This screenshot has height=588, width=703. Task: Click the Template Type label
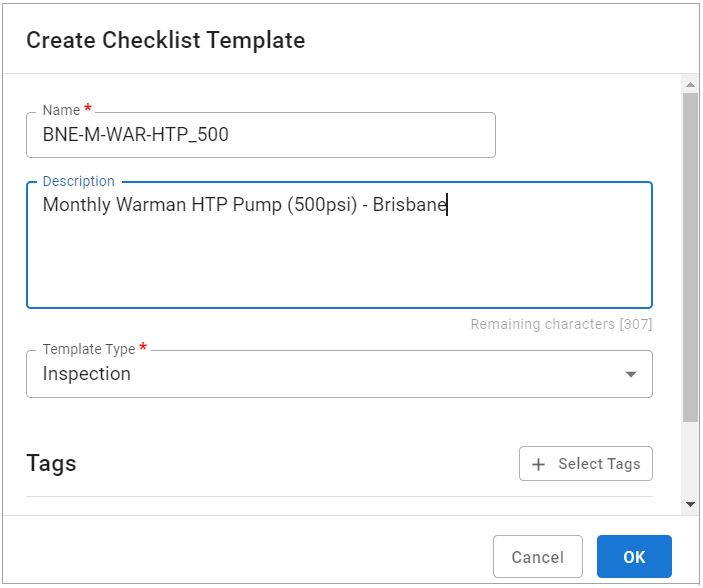(90, 349)
